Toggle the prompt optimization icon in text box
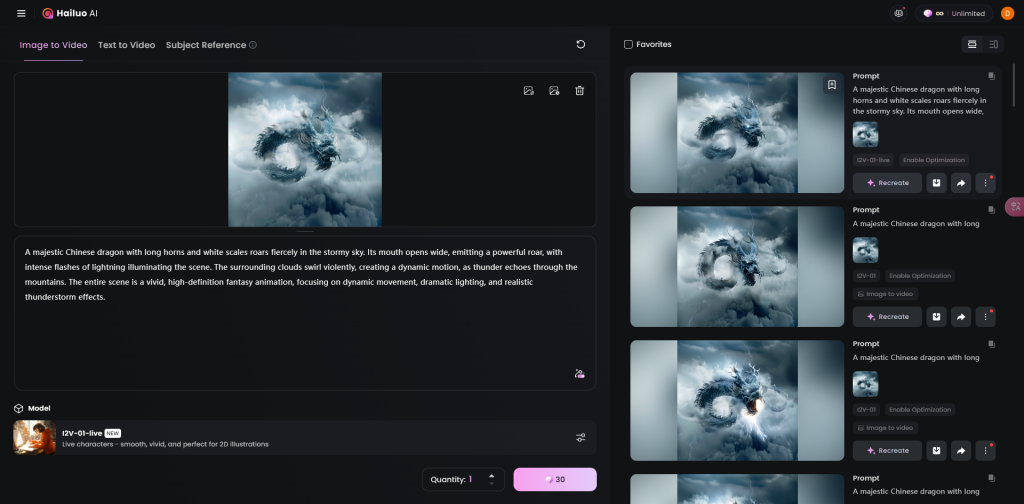The width and height of the screenshot is (1024, 504). (x=579, y=374)
